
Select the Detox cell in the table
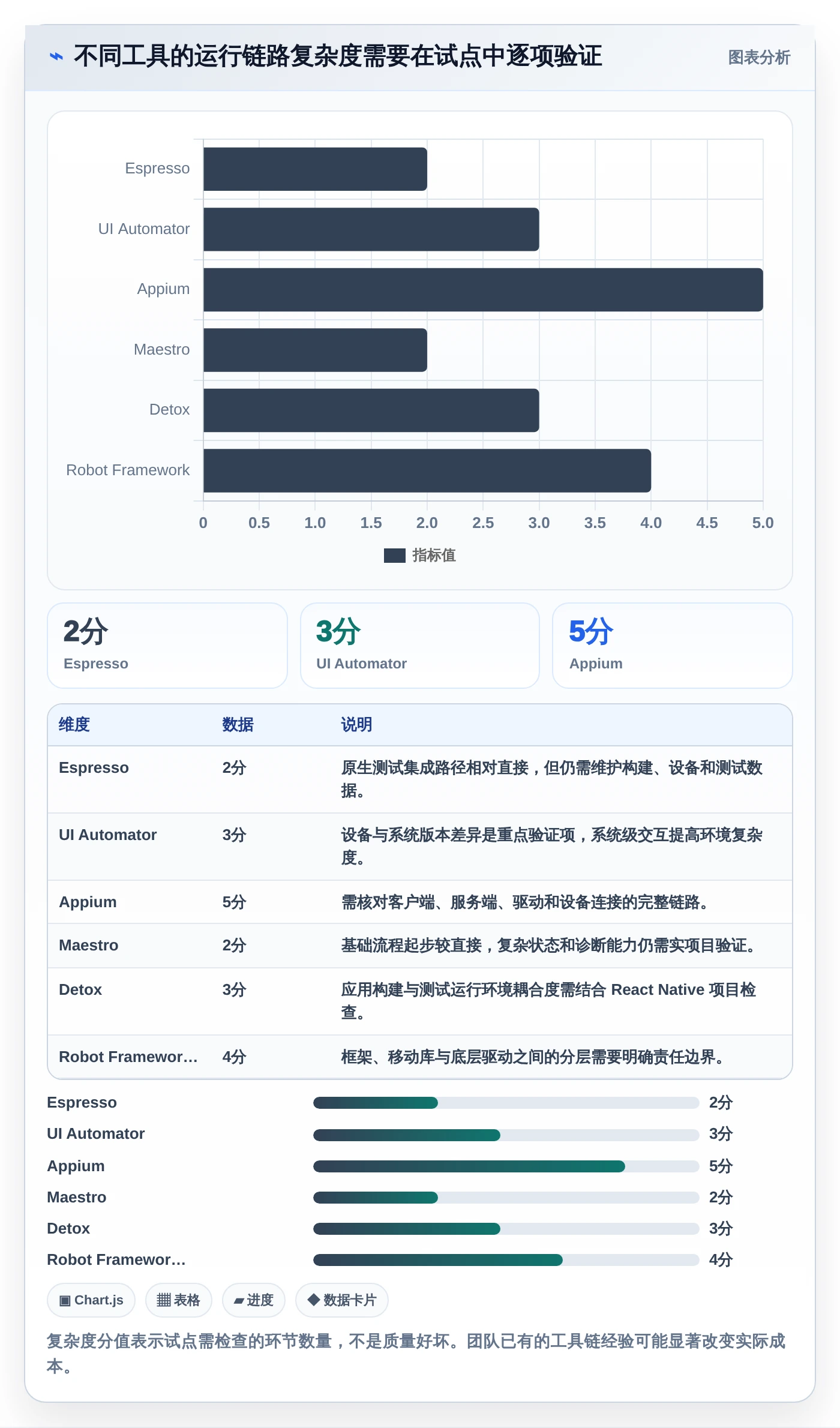(80, 990)
